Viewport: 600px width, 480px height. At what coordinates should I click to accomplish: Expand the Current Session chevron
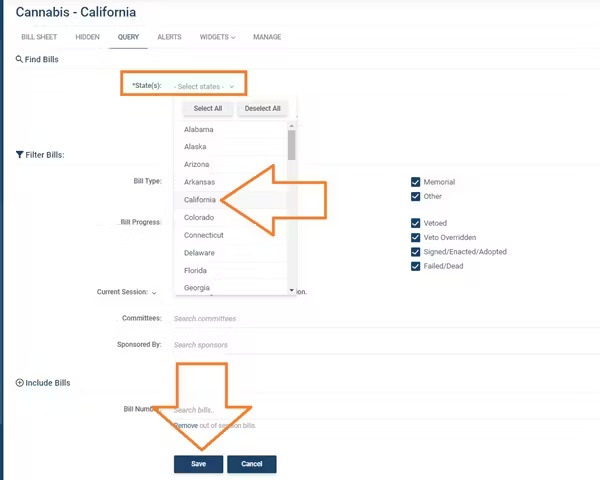pos(155,293)
